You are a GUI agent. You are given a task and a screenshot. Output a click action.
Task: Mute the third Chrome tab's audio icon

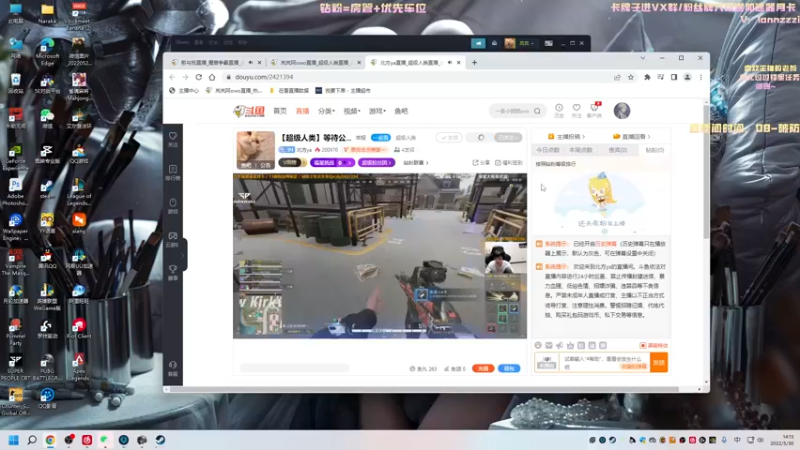[449, 63]
